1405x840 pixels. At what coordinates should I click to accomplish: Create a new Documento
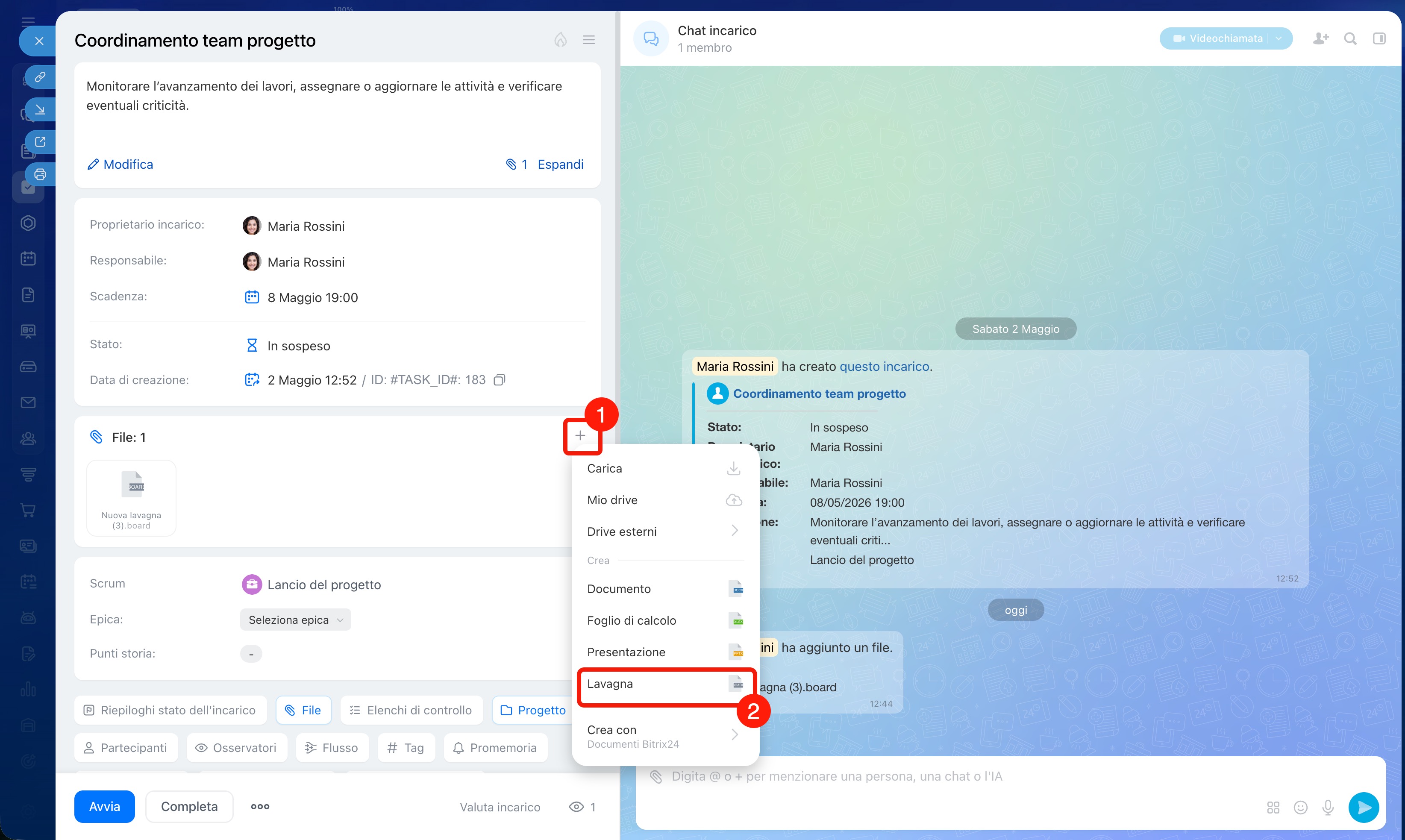pos(665,589)
